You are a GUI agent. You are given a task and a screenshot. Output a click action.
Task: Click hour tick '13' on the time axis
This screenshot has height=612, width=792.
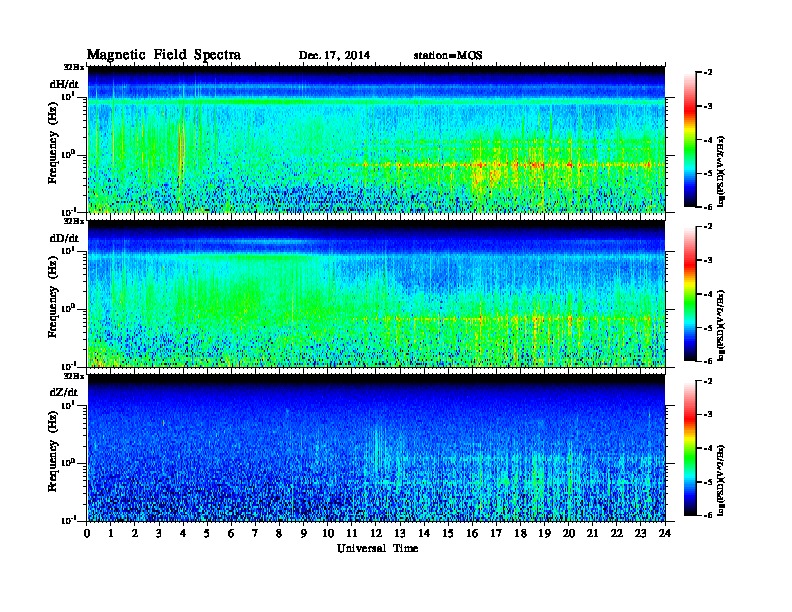point(400,534)
